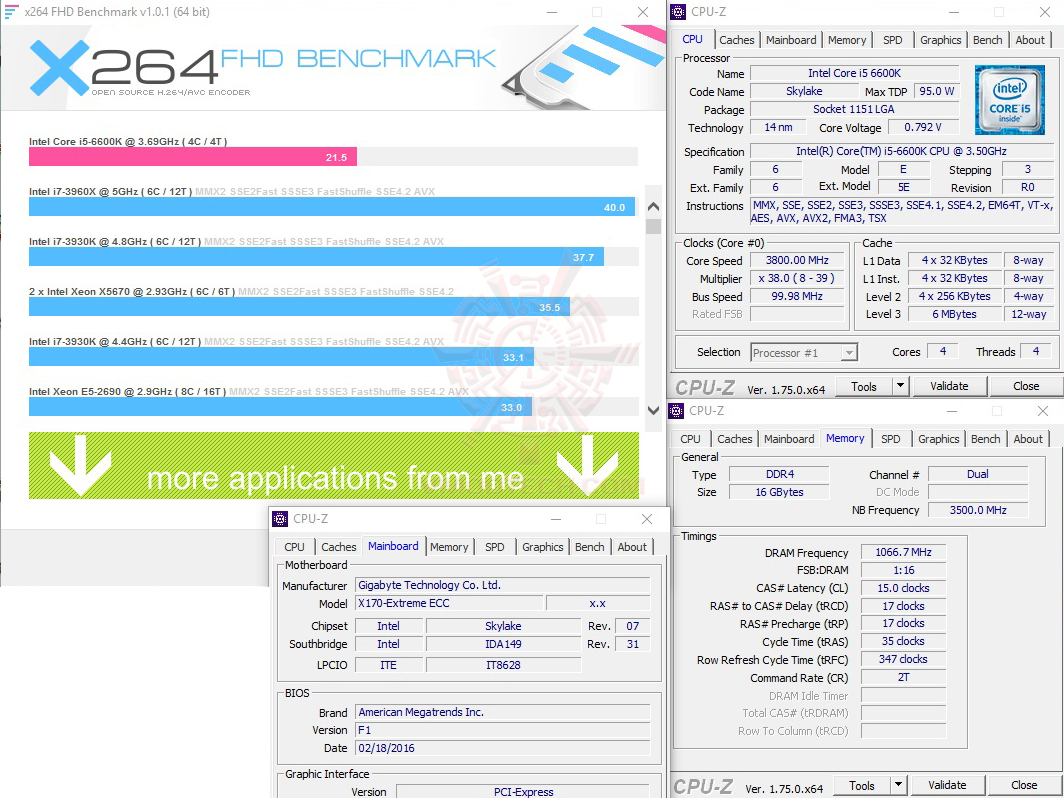Click the Manufacturer field Gigabyte Technology Co. Ltd.
The image size is (1064, 798).
click(x=503, y=585)
